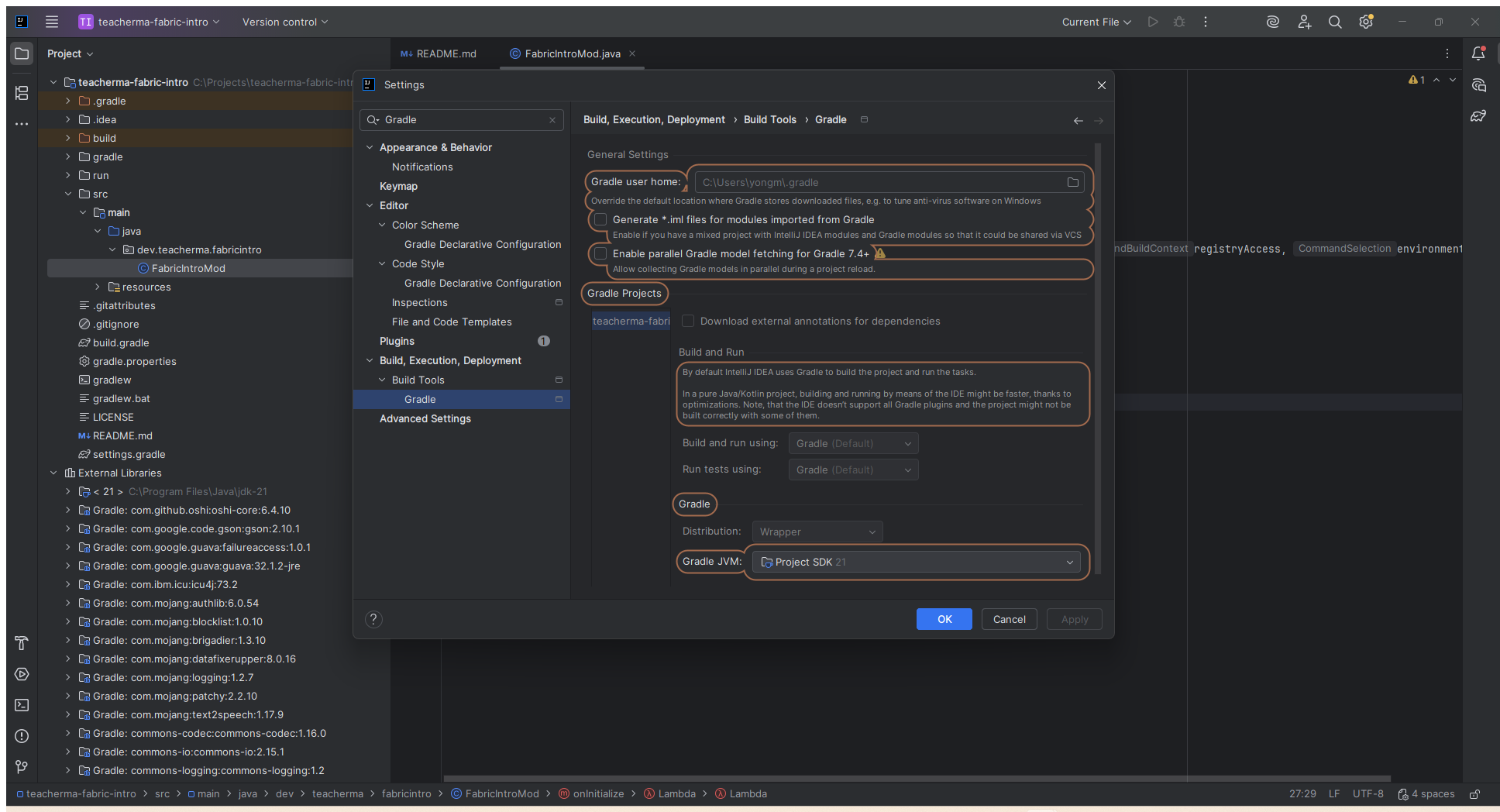Select Keymap in settings tree
The width and height of the screenshot is (1500, 812).
pyautogui.click(x=398, y=186)
